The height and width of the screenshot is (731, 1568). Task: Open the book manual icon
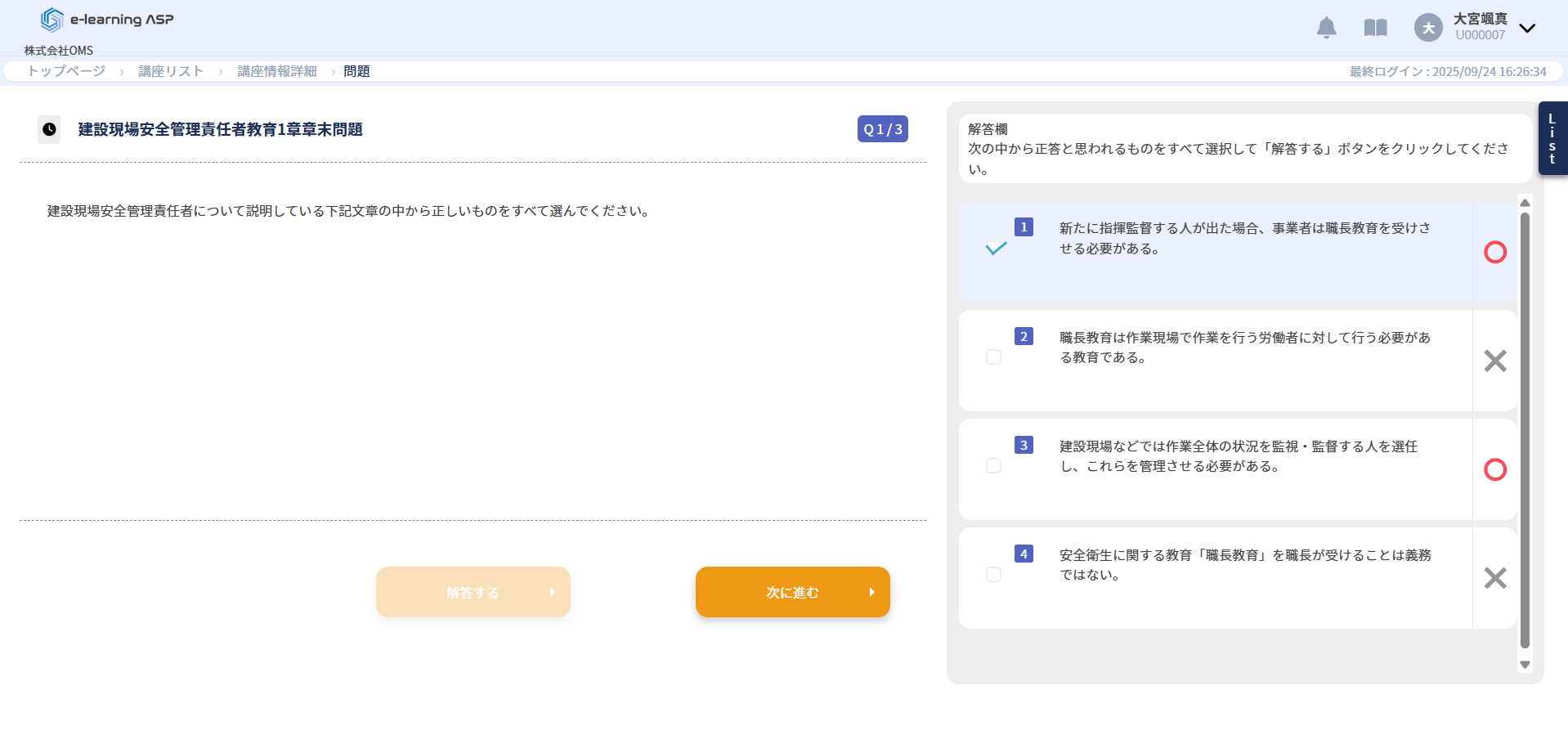1375,28
